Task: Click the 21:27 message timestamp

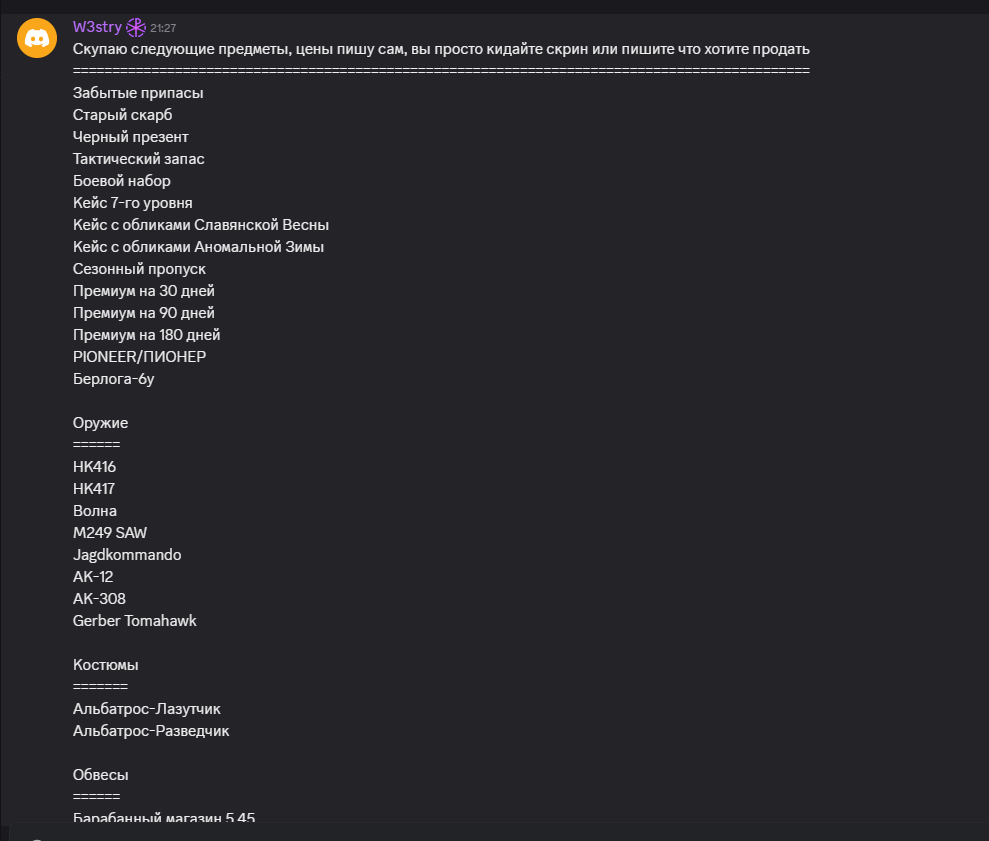Action: [x=163, y=28]
